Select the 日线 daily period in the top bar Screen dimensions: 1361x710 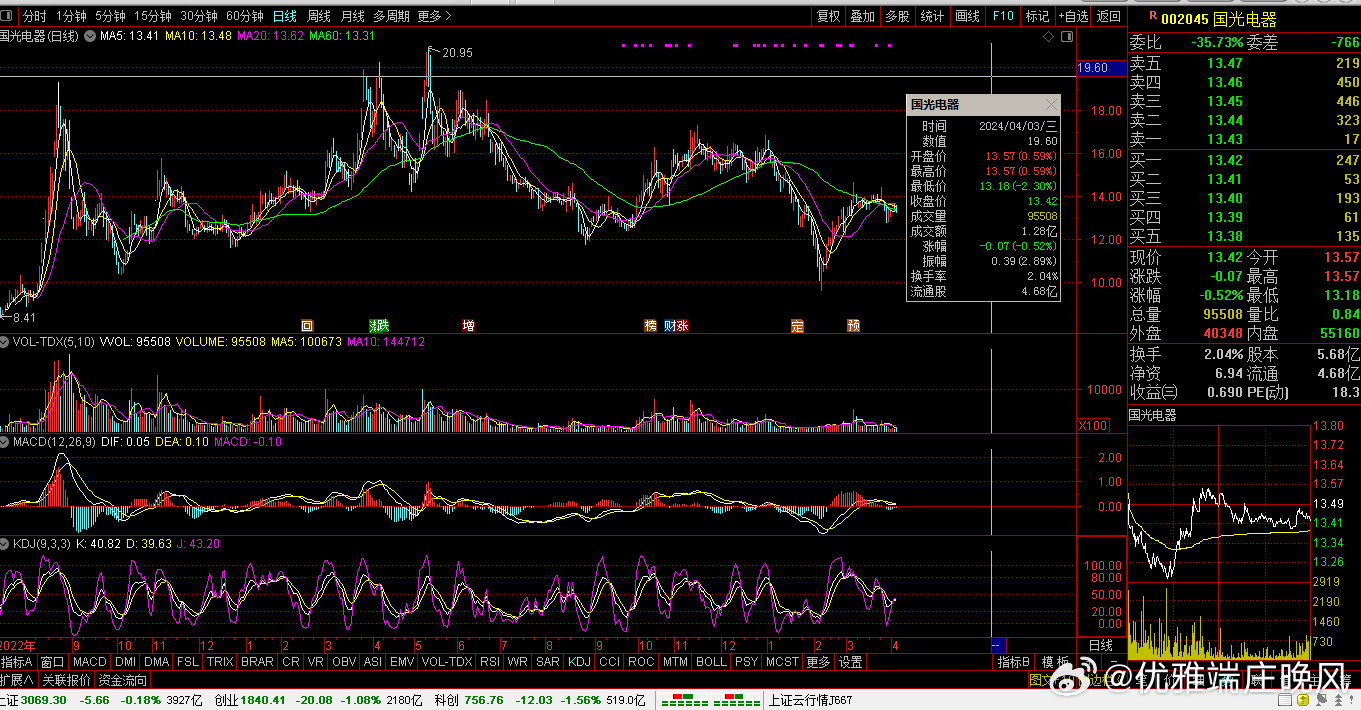point(285,16)
